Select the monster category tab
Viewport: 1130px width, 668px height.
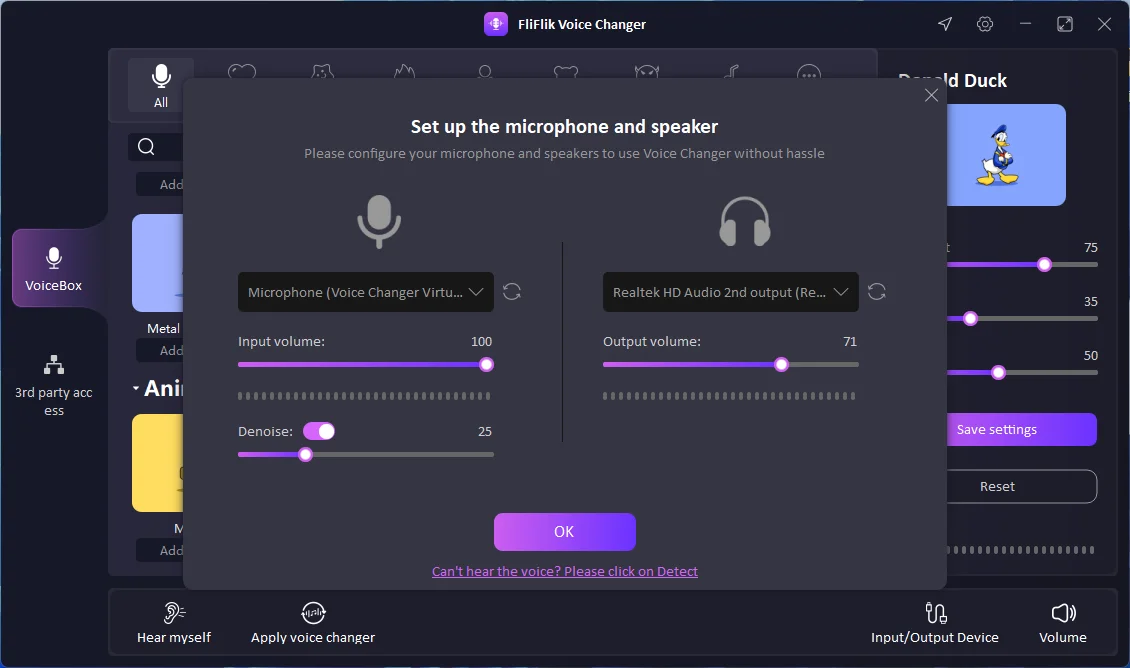pyautogui.click(x=646, y=72)
